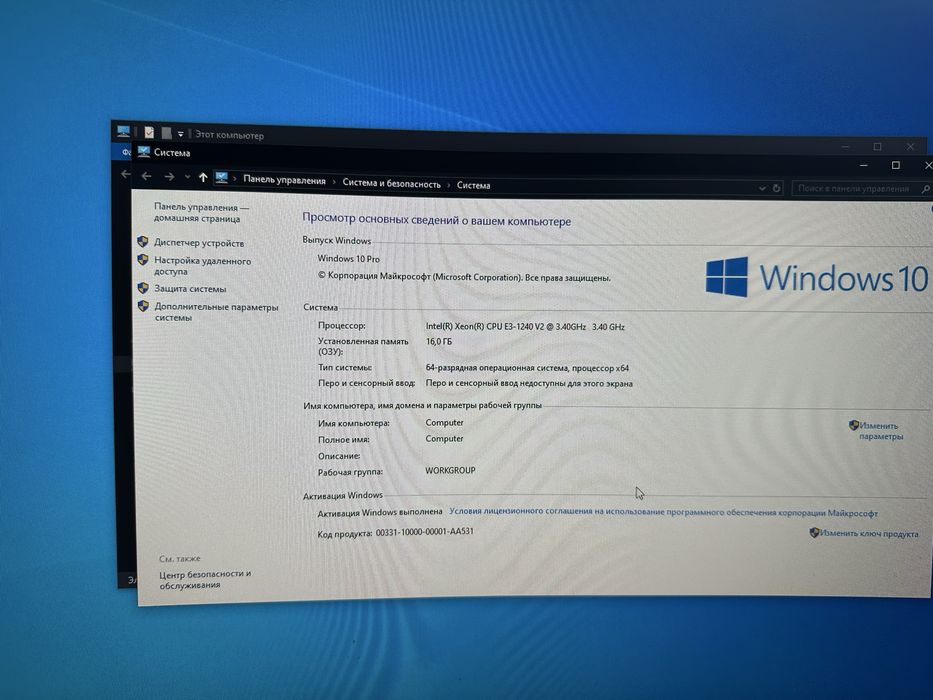Expand chevron after Панель управления breadcrumb
This screenshot has height=700, width=933.
(334, 182)
